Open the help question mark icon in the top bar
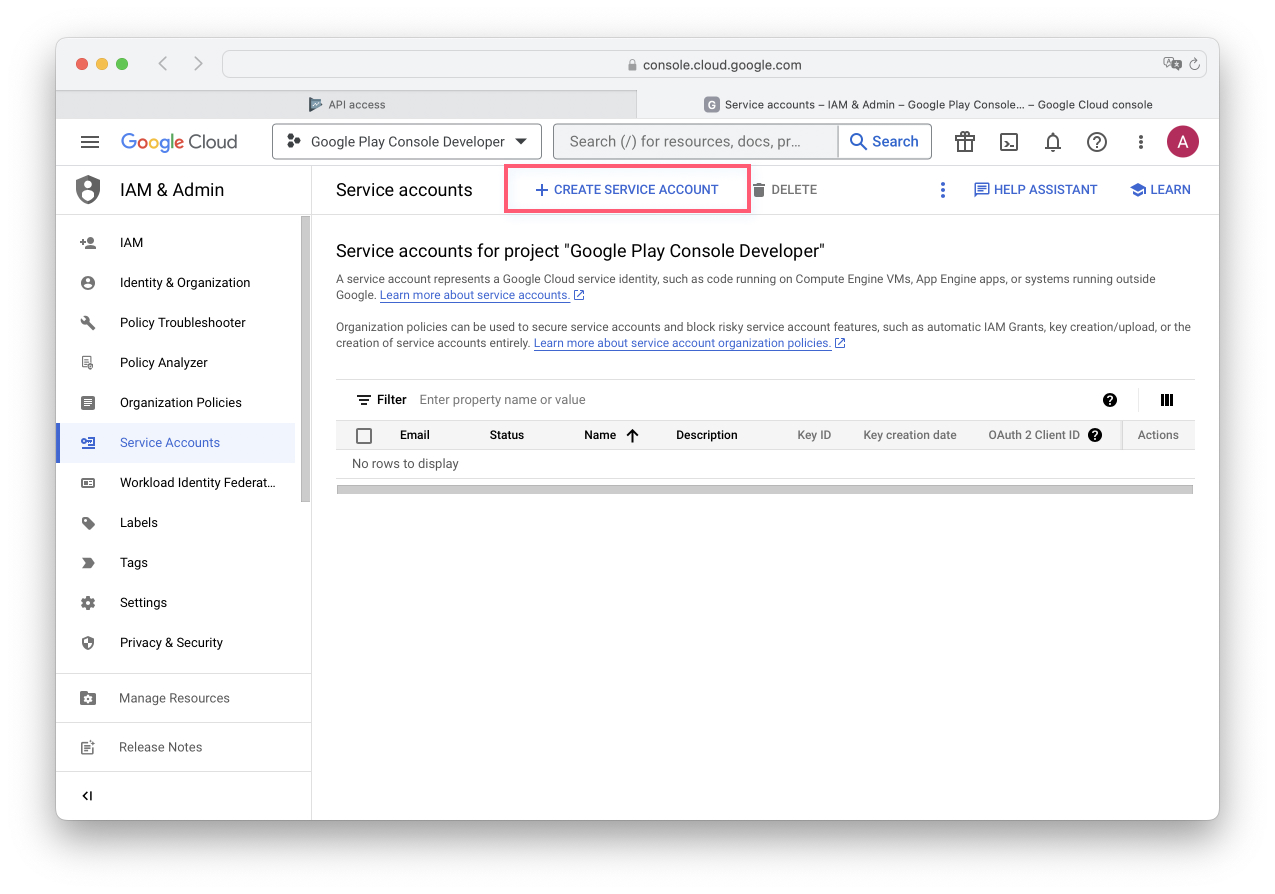1275x894 pixels. click(1097, 142)
